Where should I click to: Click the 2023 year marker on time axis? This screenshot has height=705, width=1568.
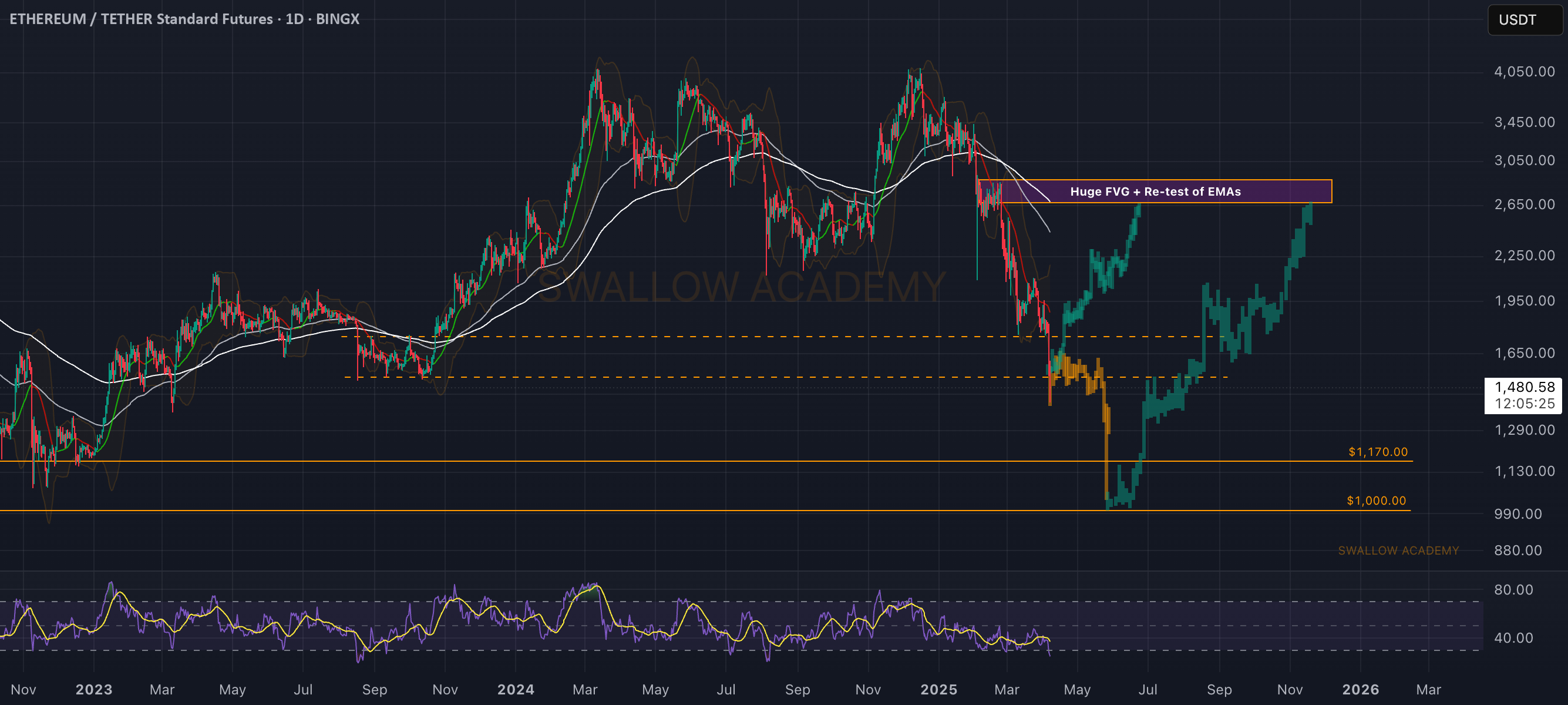94,690
